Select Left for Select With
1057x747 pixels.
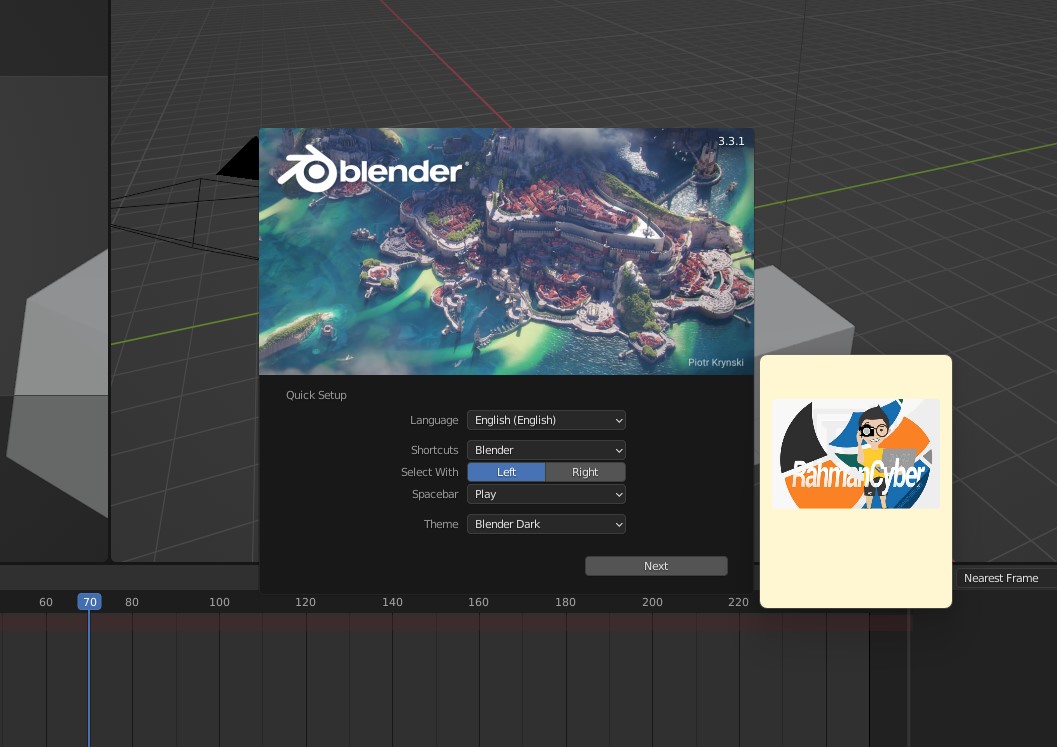point(506,472)
